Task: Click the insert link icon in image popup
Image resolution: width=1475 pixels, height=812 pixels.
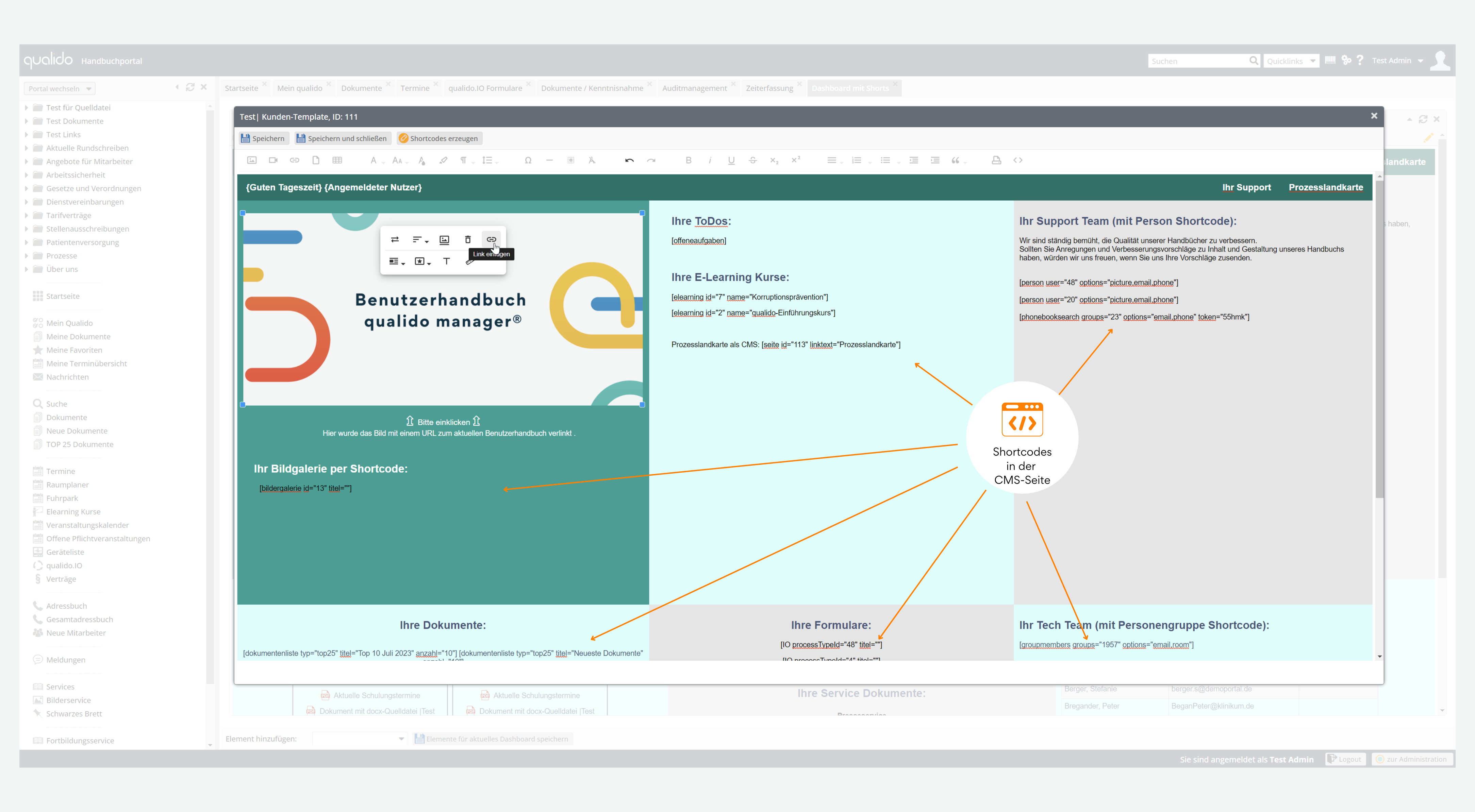Action: tap(491, 240)
